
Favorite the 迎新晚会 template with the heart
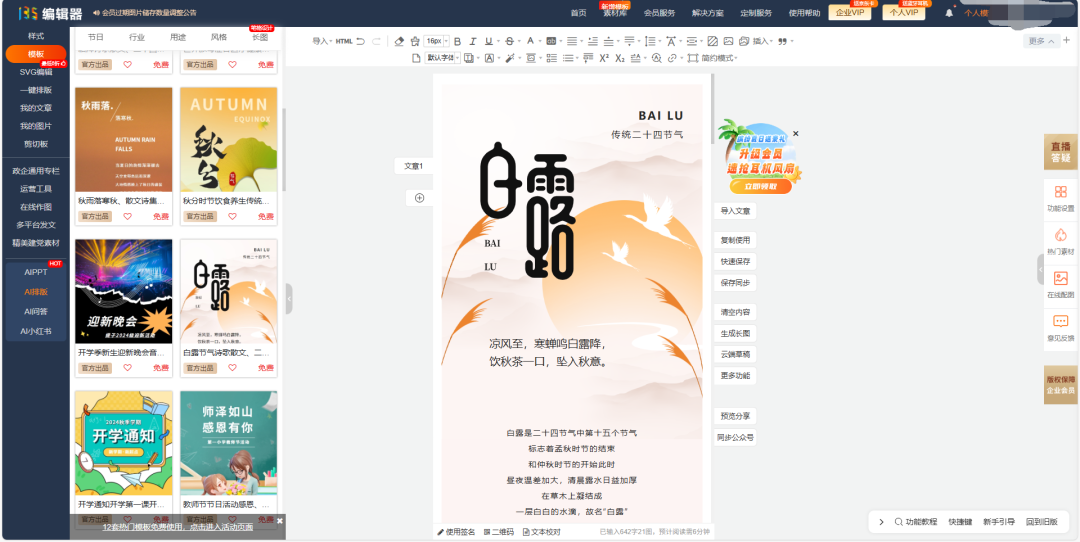(127, 368)
